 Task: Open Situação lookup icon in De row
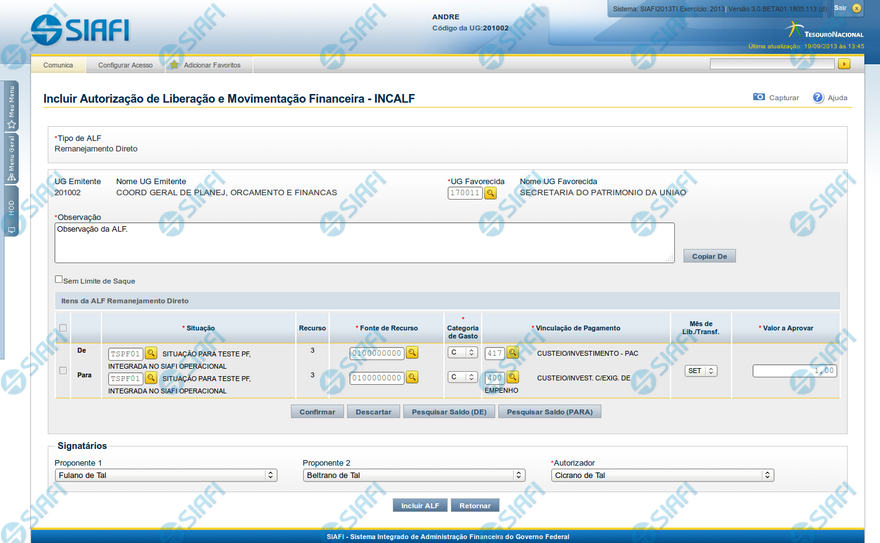pos(151,353)
